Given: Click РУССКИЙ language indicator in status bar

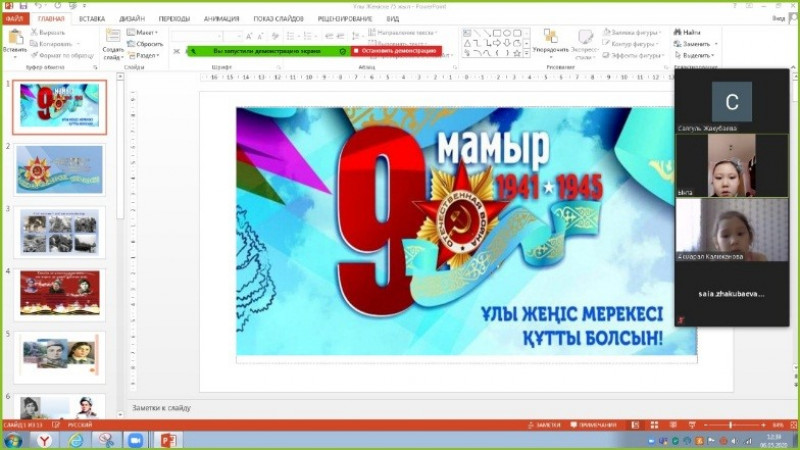Looking at the screenshot, I should click(80, 425).
